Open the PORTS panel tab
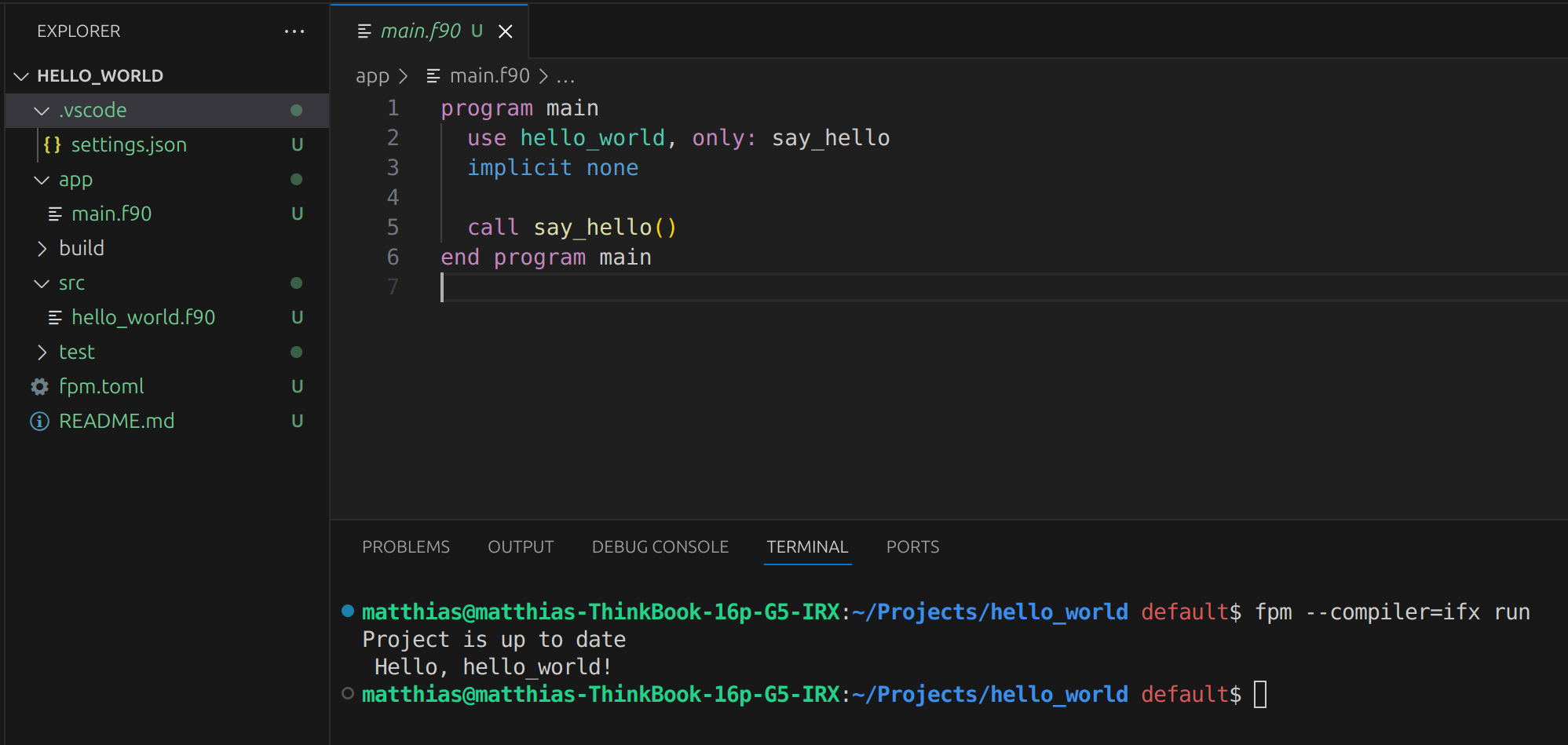This screenshot has width=1568, height=745. [x=912, y=547]
